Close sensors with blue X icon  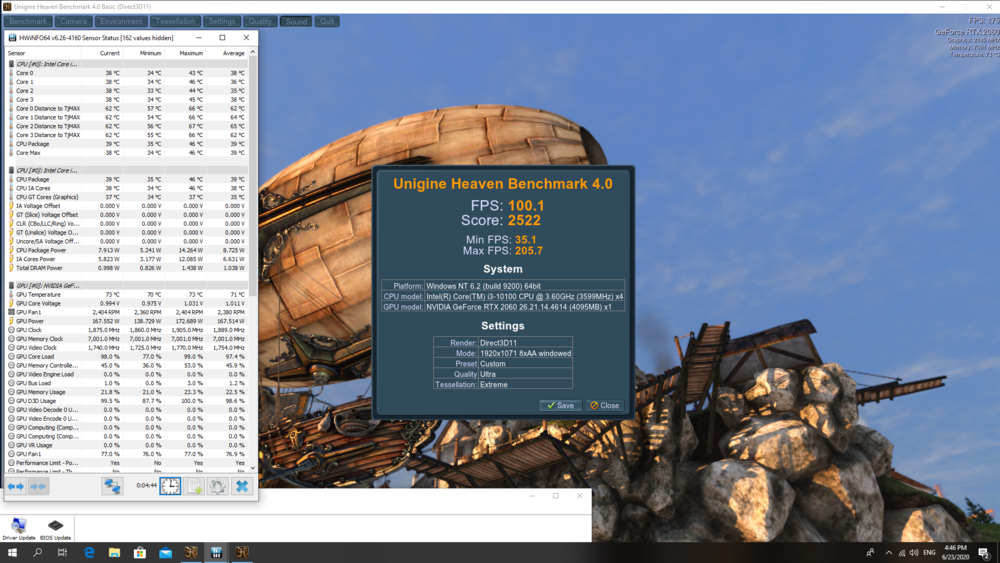(x=241, y=486)
